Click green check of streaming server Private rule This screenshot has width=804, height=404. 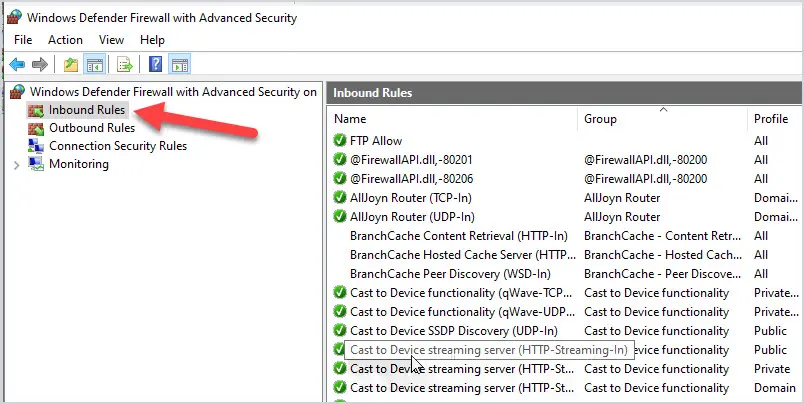tap(339, 368)
